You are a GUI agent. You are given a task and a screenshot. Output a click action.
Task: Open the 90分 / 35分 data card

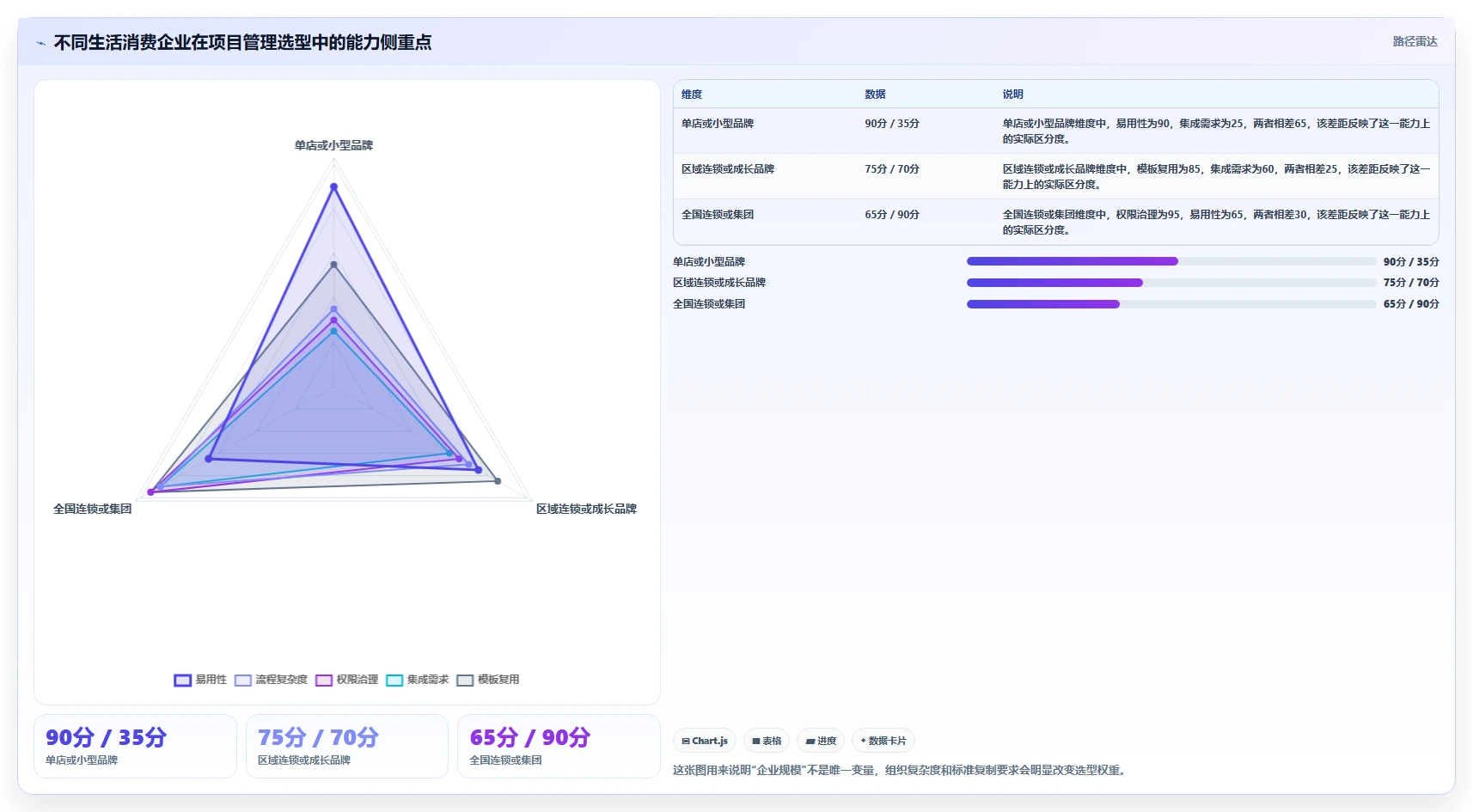pos(135,746)
